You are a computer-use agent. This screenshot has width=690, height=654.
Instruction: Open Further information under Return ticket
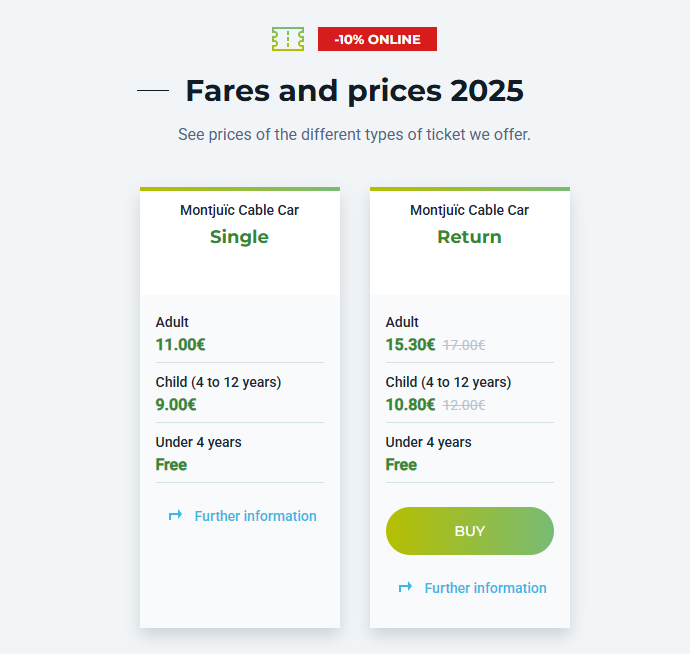tap(485, 588)
